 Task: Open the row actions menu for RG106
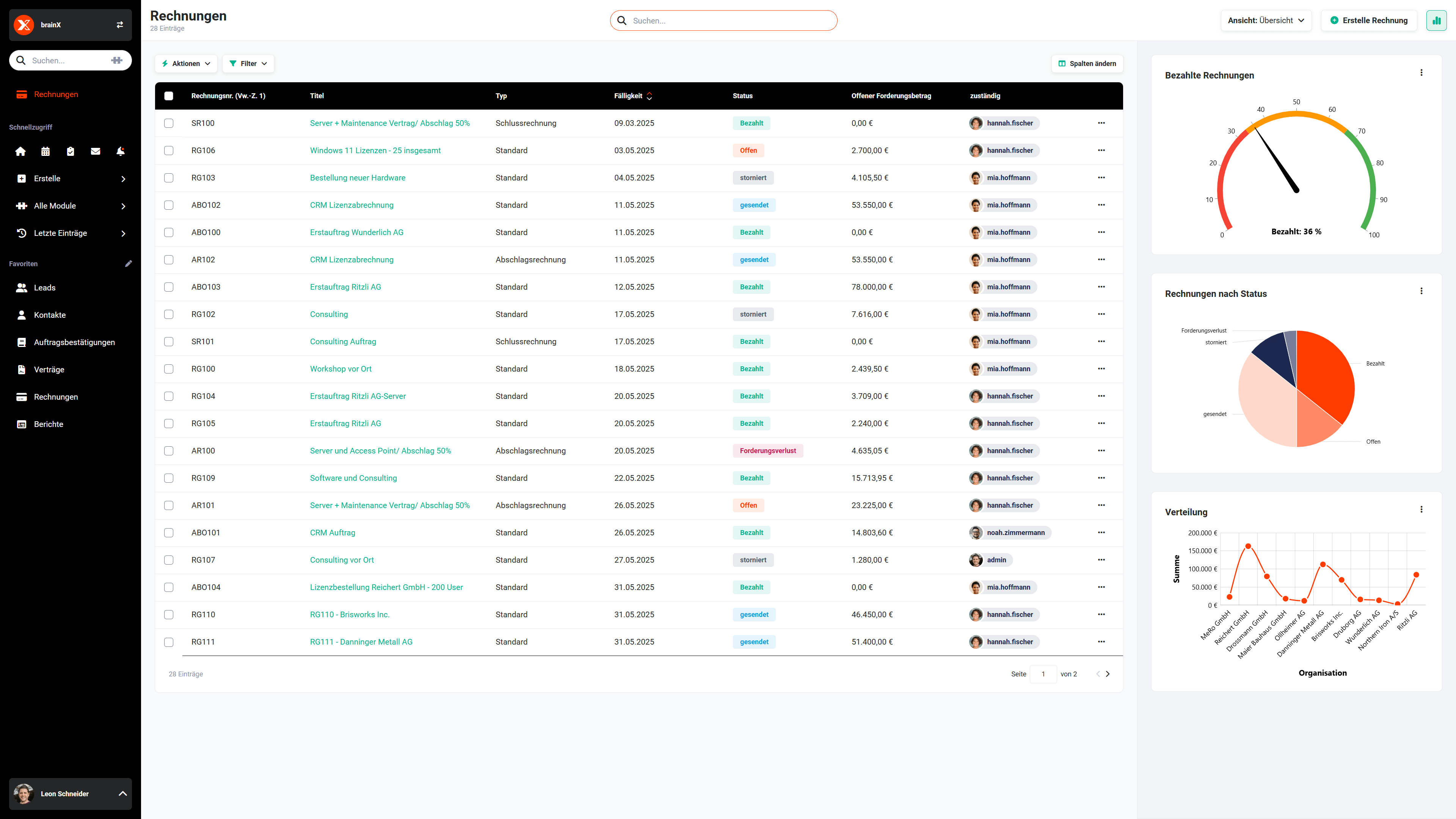point(1101,151)
